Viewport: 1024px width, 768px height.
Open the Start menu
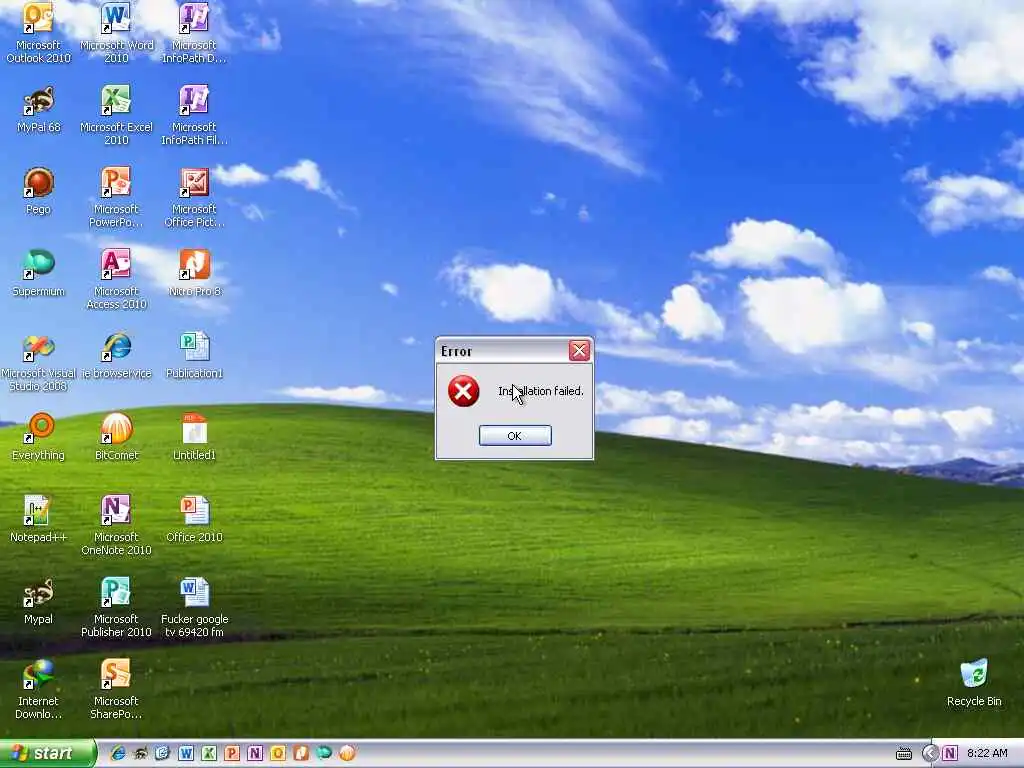pyautogui.click(x=47, y=753)
